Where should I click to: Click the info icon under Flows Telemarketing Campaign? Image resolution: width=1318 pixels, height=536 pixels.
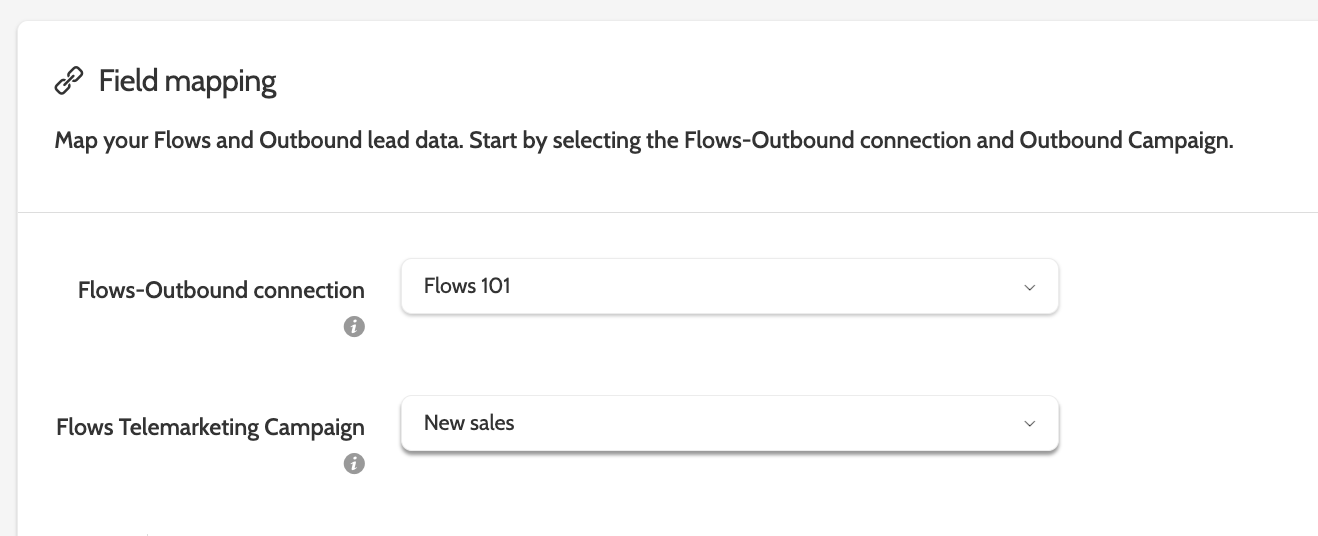354,463
